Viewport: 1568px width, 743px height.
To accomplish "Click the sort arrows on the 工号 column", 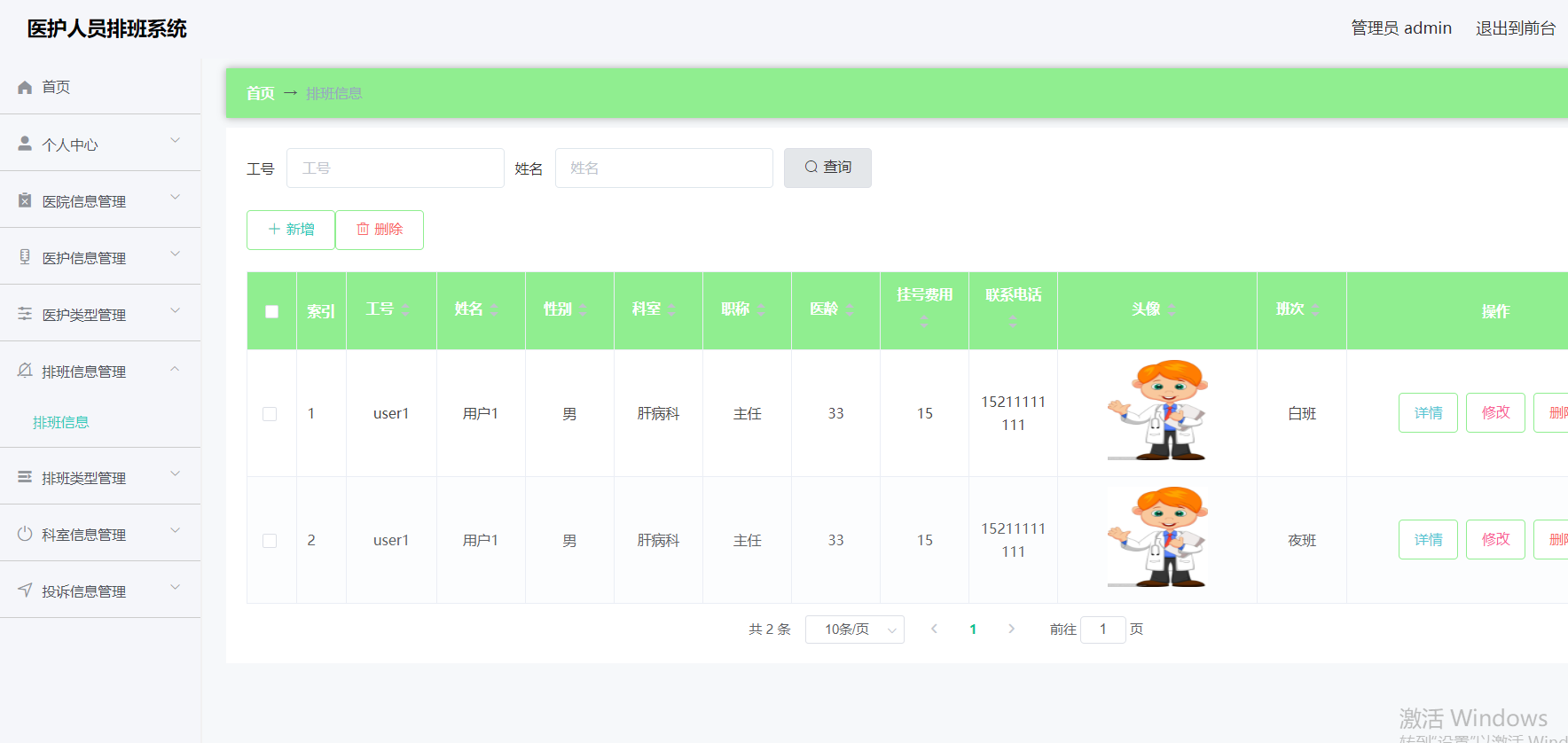I will point(405,309).
